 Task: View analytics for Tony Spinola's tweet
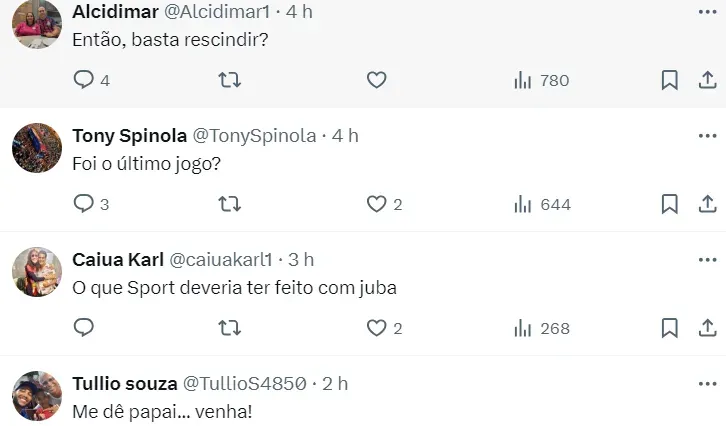tap(541, 204)
